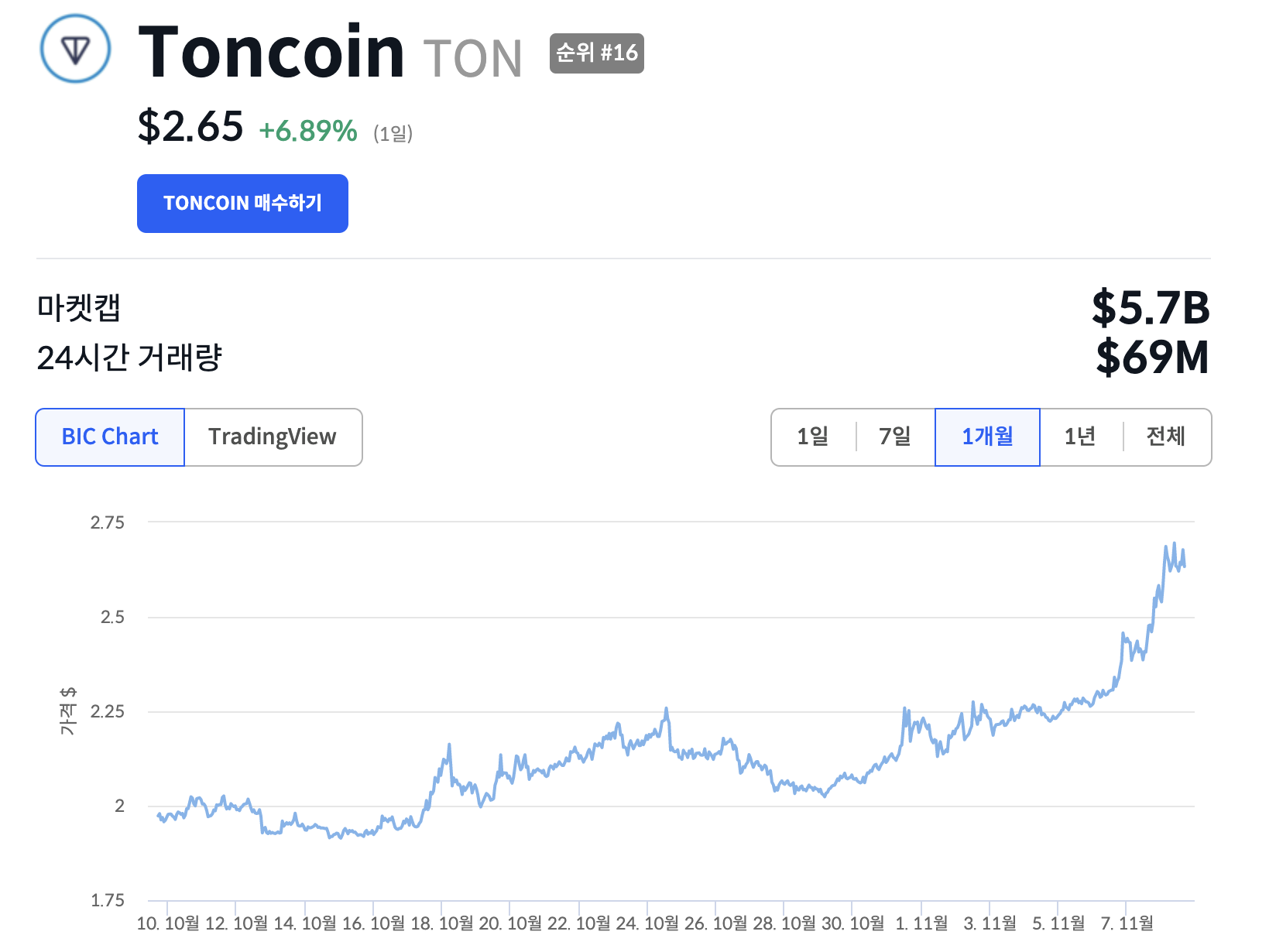Switch to the TradingView tab
This screenshot has width=1276, height=952.
click(x=273, y=437)
